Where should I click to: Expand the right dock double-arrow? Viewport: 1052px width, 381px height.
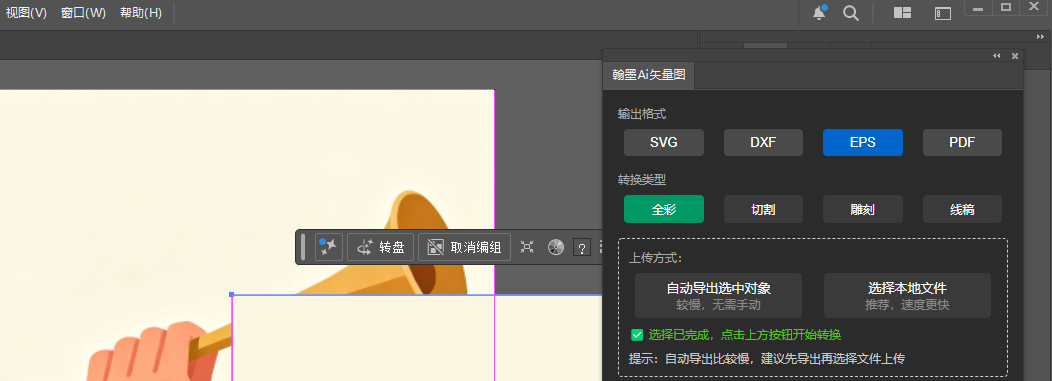click(1041, 36)
